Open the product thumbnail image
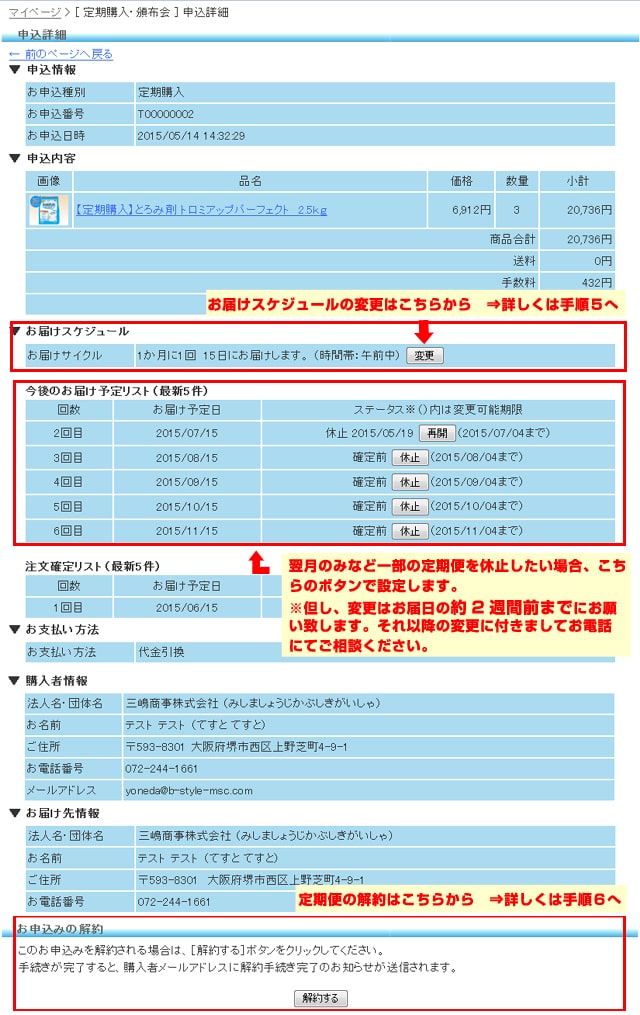Screen dimensions: 640x1015 click(49, 210)
